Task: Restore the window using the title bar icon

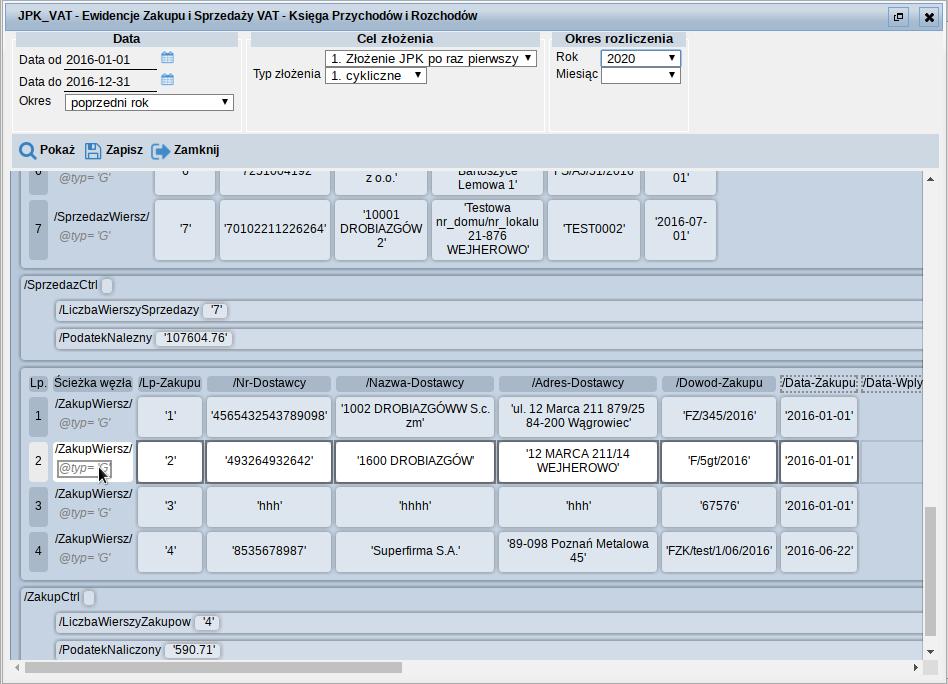Action: pyautogui.click(x=899, y=16)
